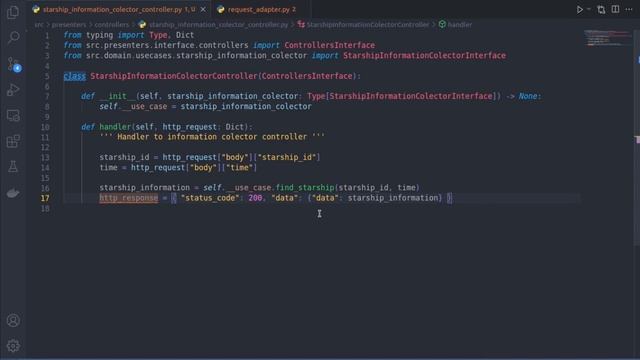Click Dict in typing import line
The height and width of the screenshot is (360, 640).
pyautogui.click(x=185, y=35)
